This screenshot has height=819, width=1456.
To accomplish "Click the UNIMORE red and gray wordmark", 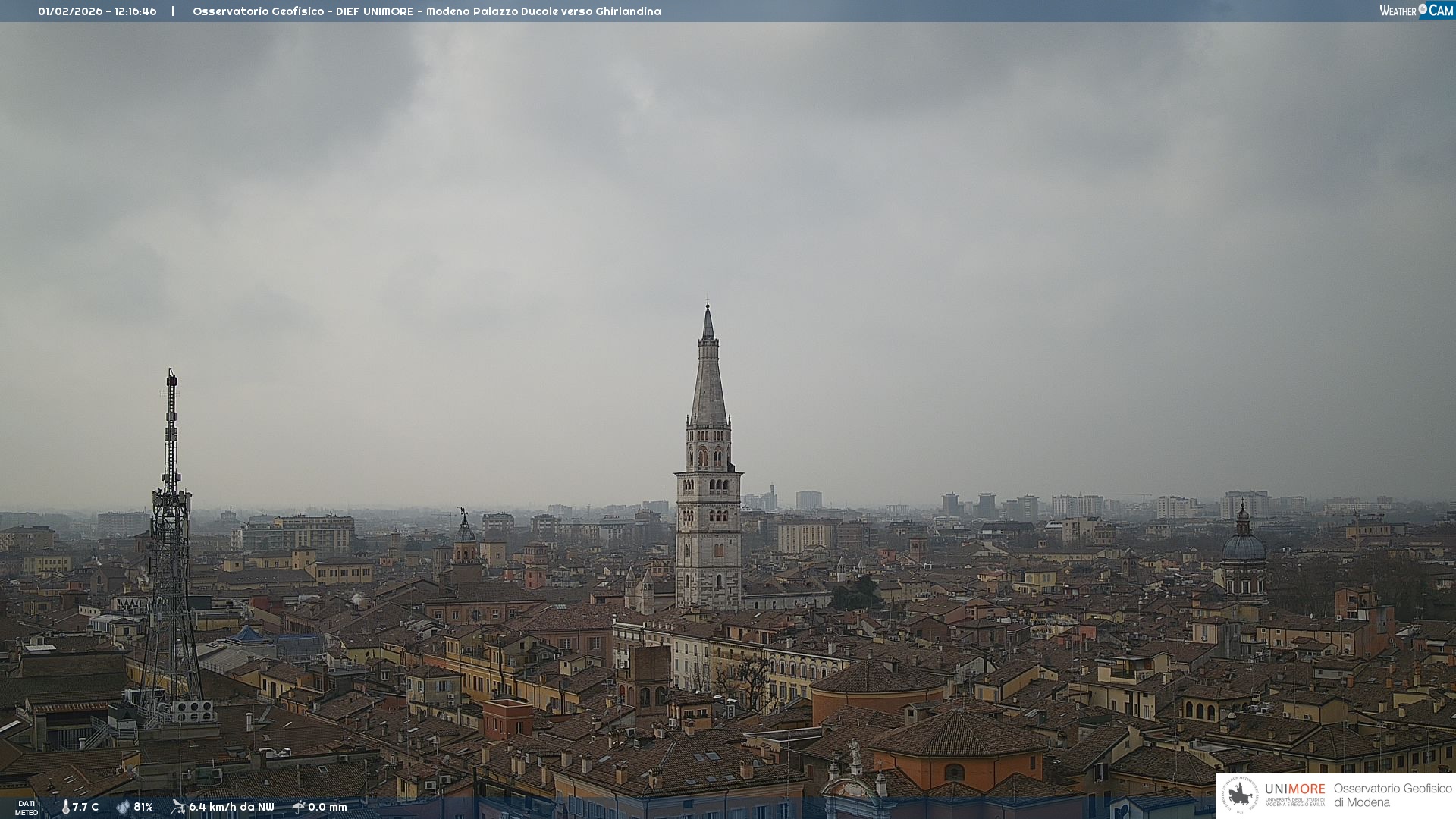I will pos(1294,789).
